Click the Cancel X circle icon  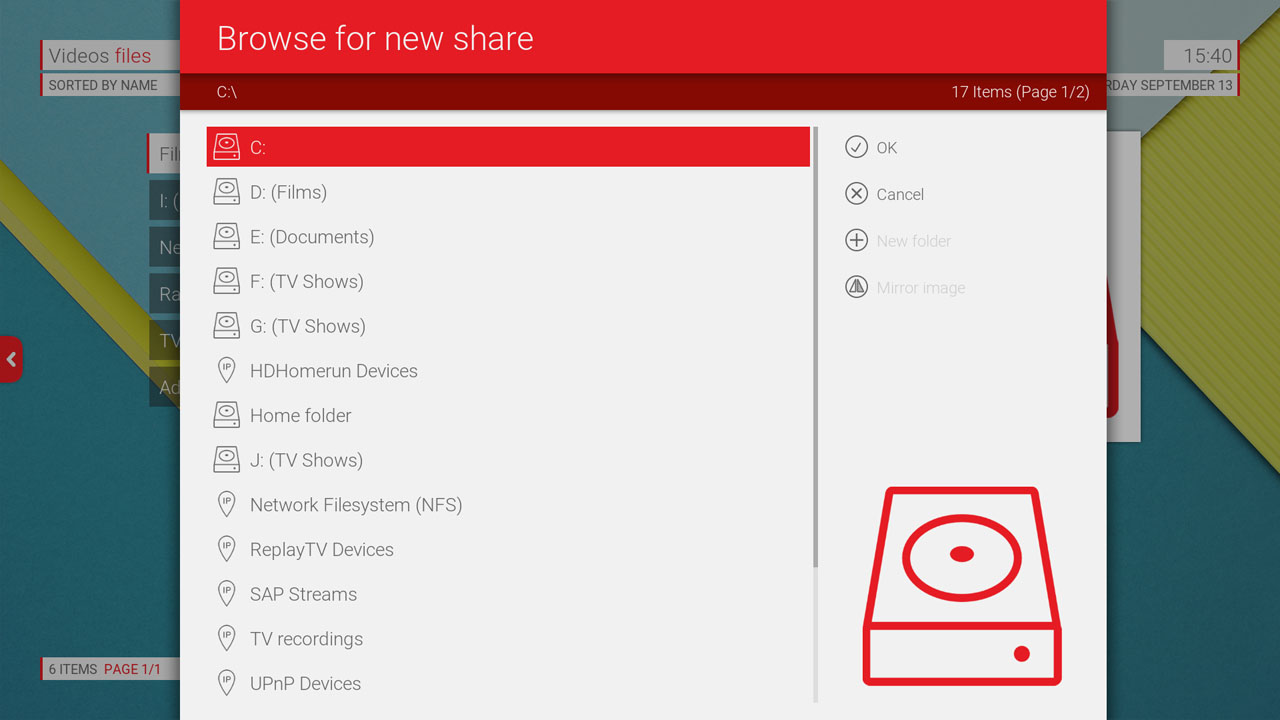(x=856, y=194)
